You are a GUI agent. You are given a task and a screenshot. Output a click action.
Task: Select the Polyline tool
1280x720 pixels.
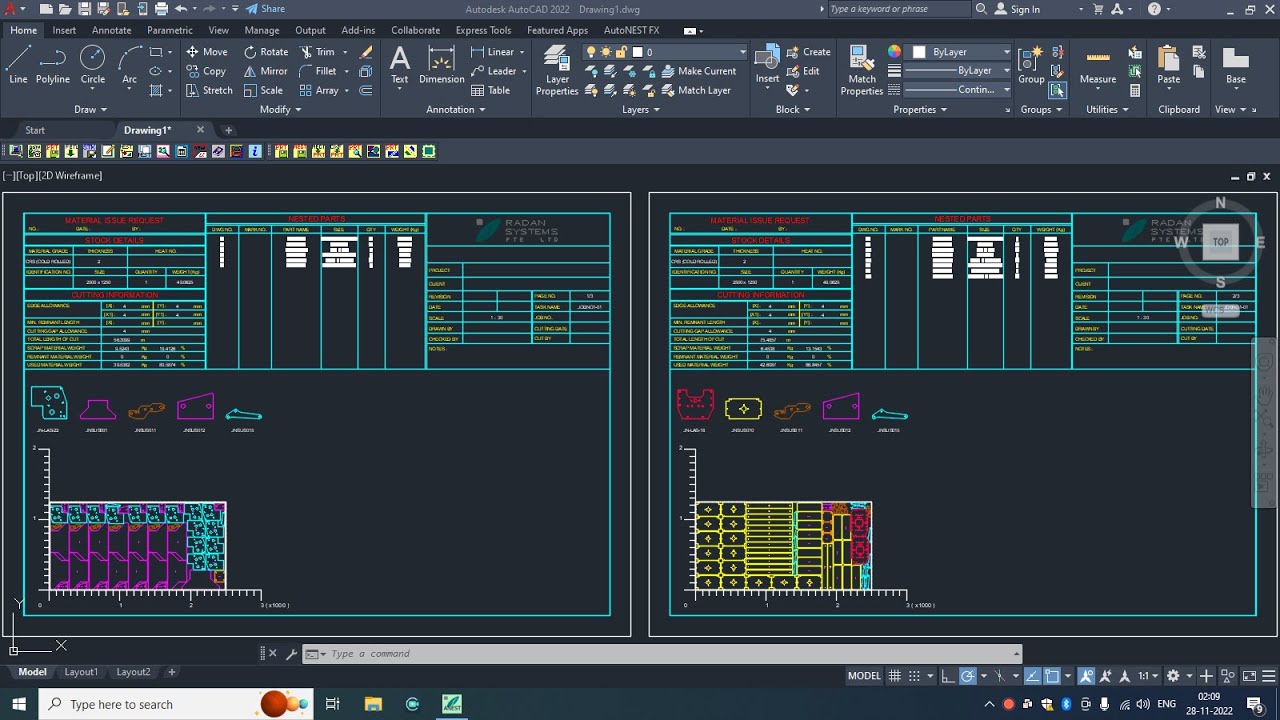click(53, 65)
